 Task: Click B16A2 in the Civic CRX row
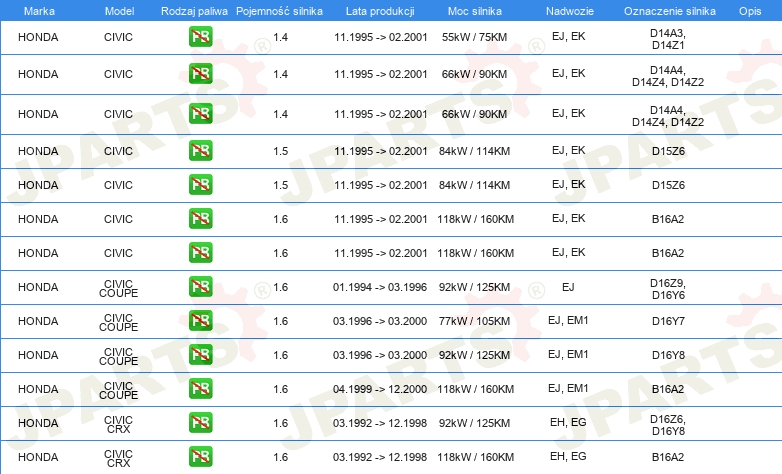(668, 457)
